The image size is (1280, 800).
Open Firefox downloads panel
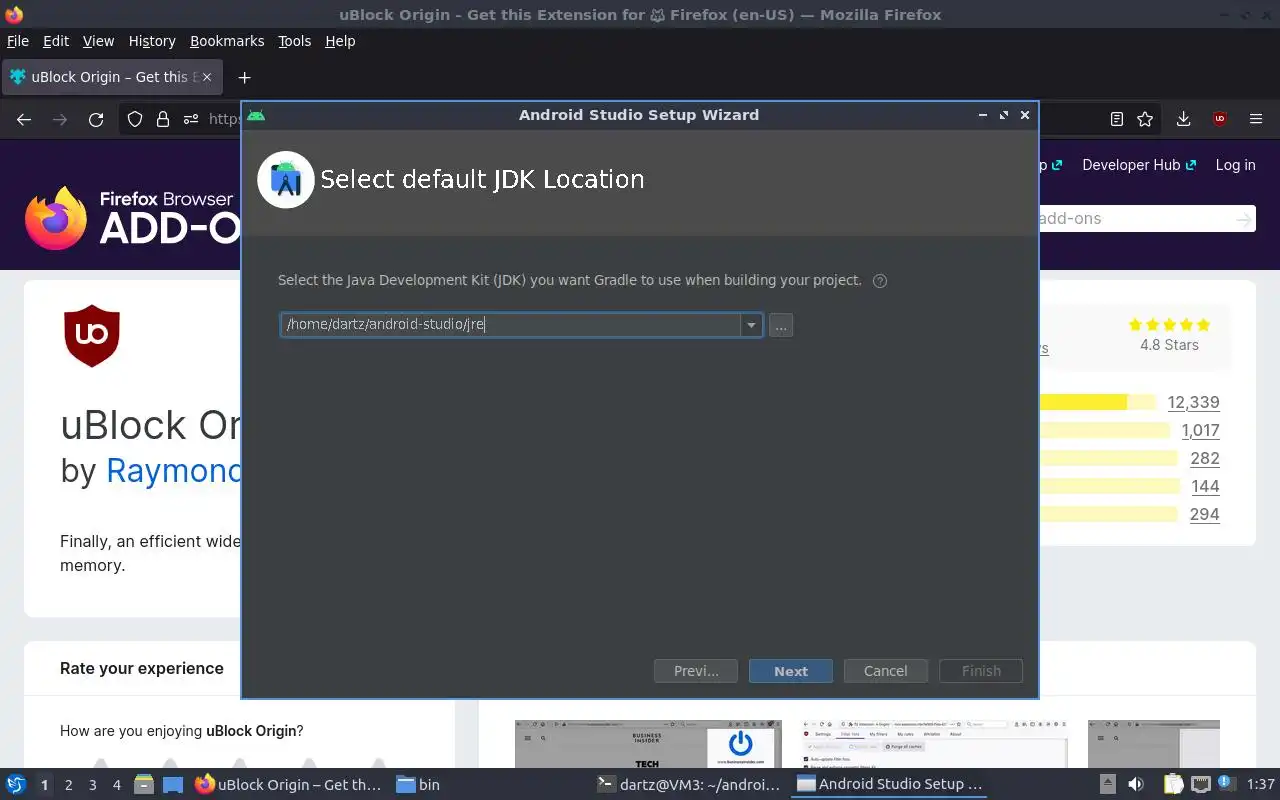[x=1183, y=119]
